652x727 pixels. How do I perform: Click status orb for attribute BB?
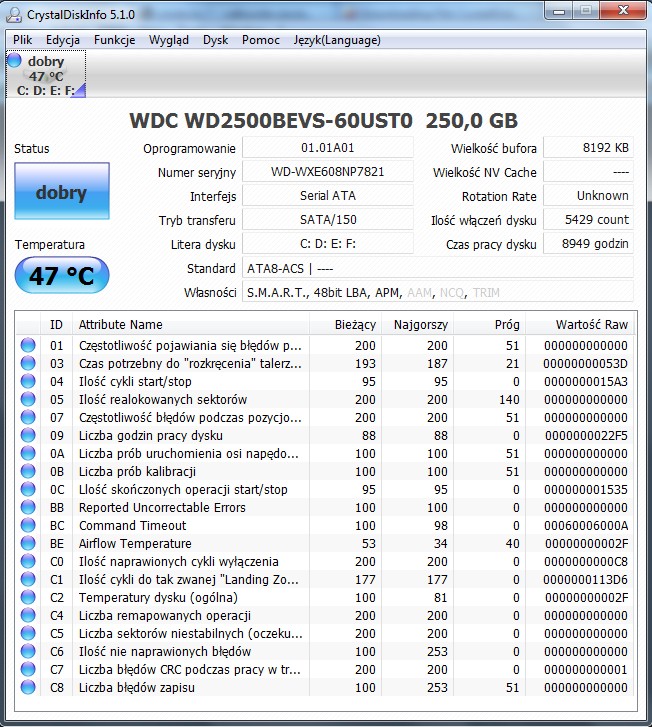tap(28, 507)
